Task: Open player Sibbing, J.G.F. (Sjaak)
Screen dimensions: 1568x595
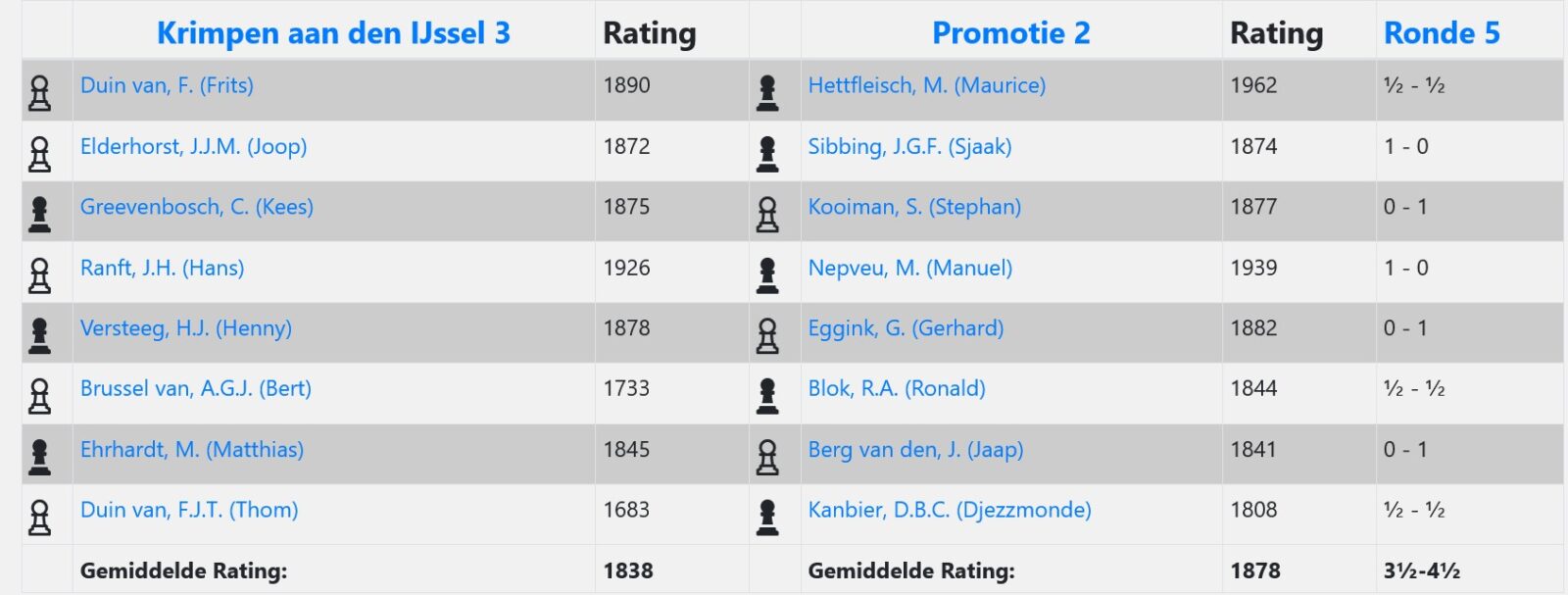Action: point(909,146)
